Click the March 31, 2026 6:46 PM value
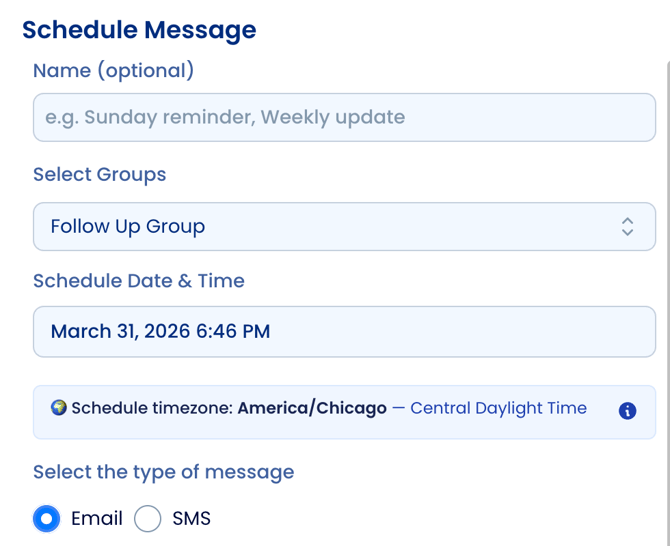The width and height of the screenshot is (670, 546). (x=160, y=332)
